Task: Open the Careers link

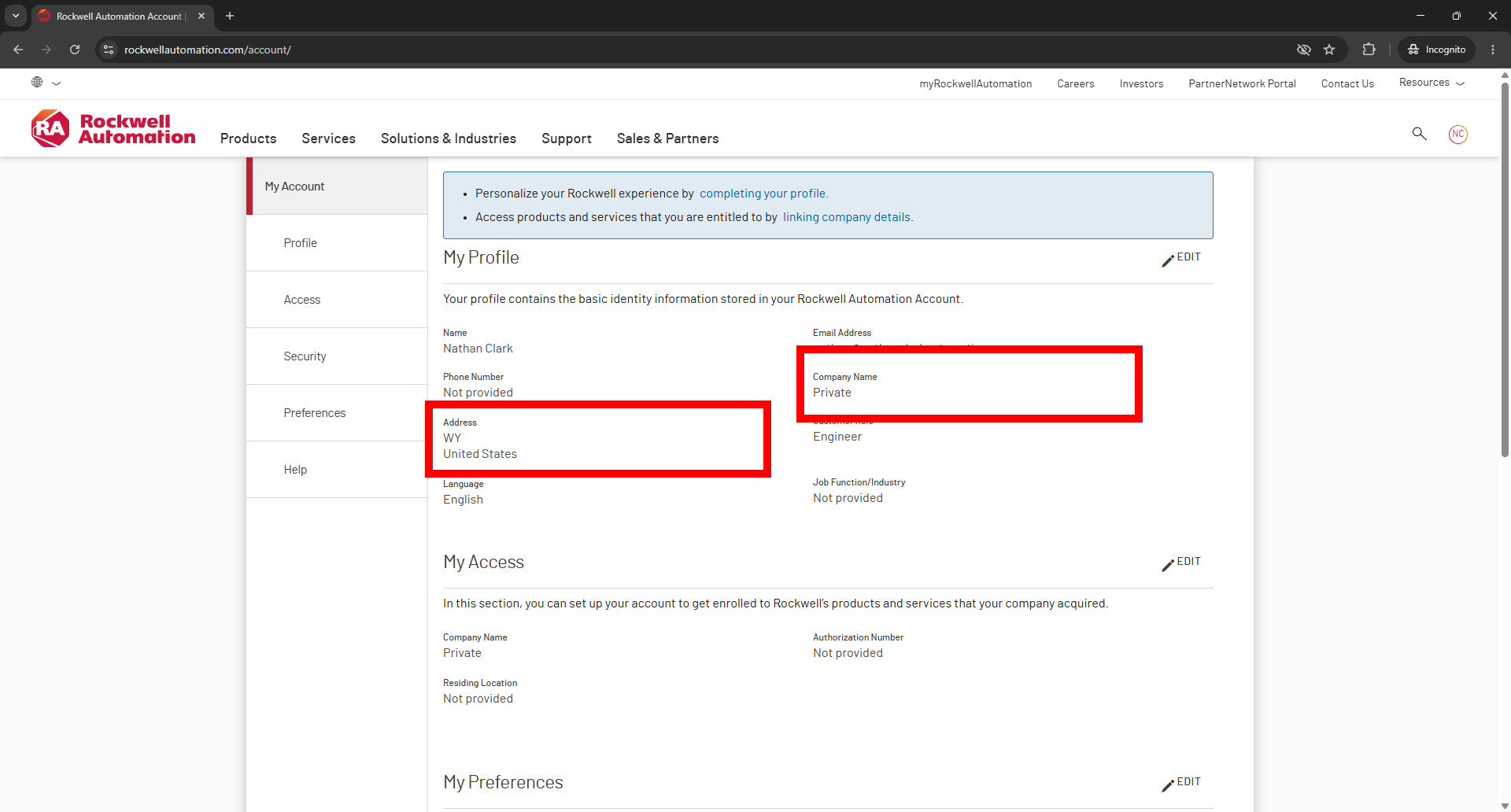Action: tap(1075, 83)
